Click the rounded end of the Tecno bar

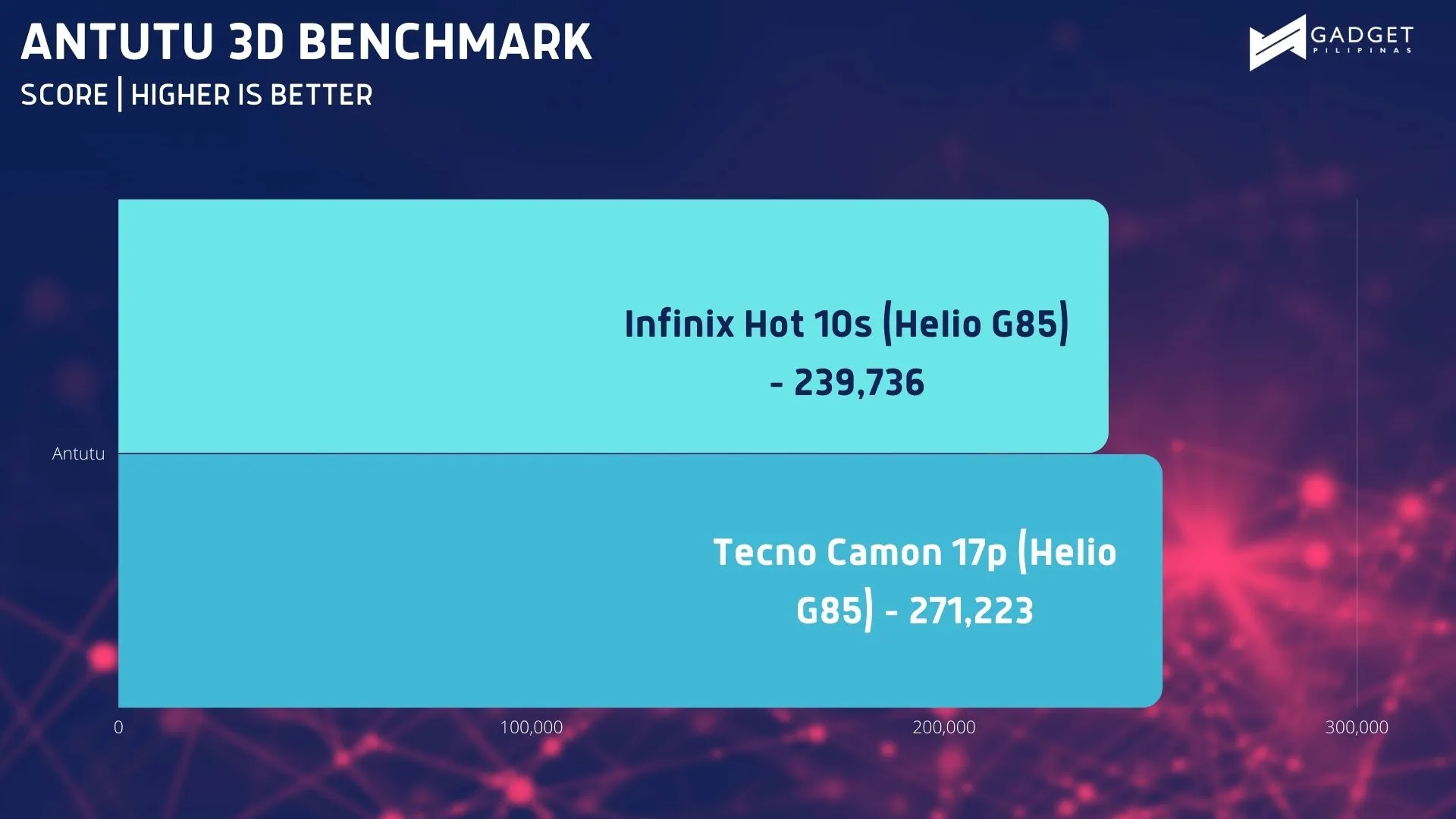(x=1153, y=581)
